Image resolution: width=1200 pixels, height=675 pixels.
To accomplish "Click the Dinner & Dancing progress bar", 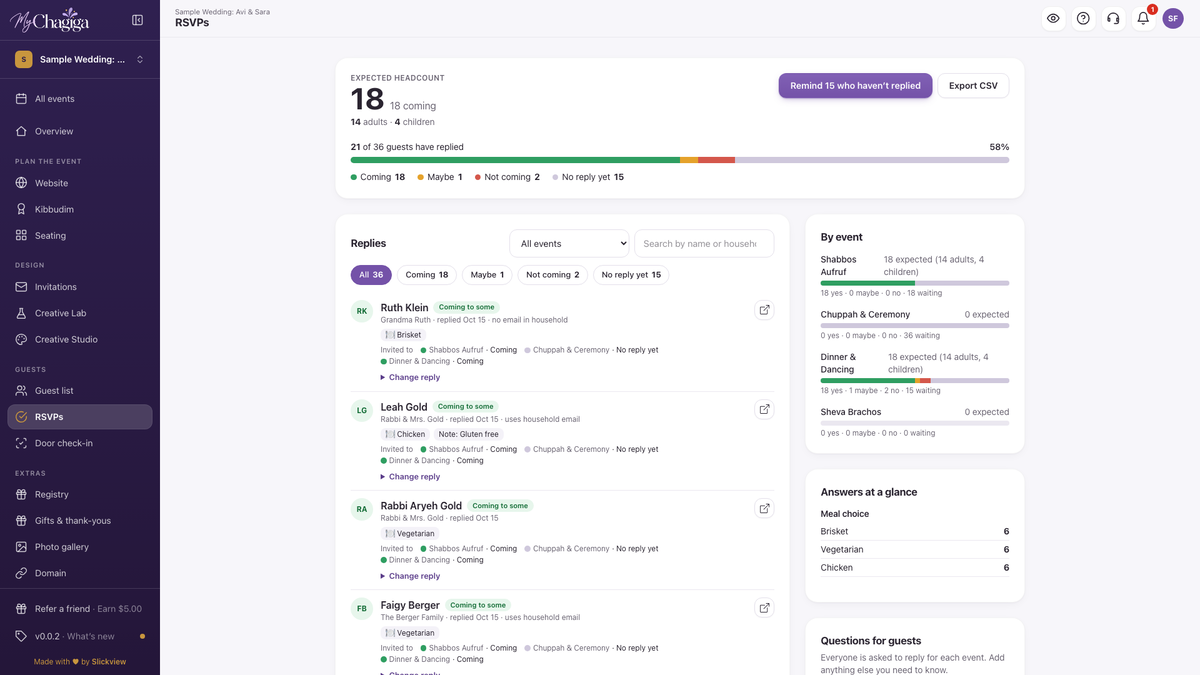I will click(x=915, y=380).
